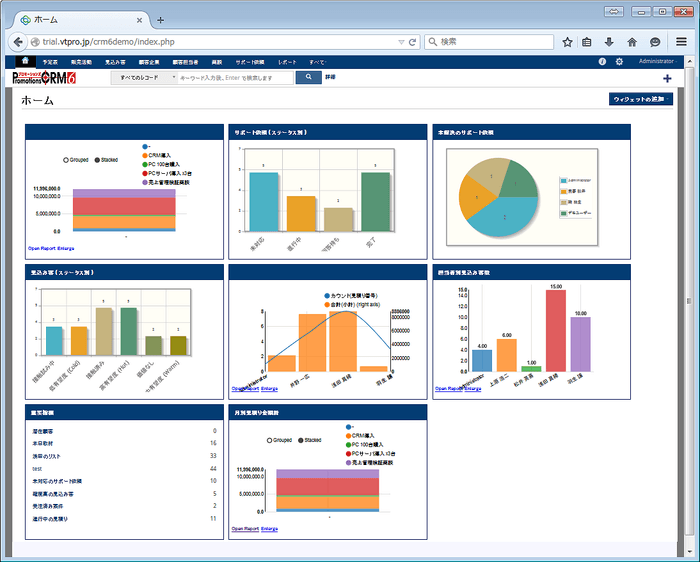
Task: Click the blue search magnifier button
Action: point(308,77)
